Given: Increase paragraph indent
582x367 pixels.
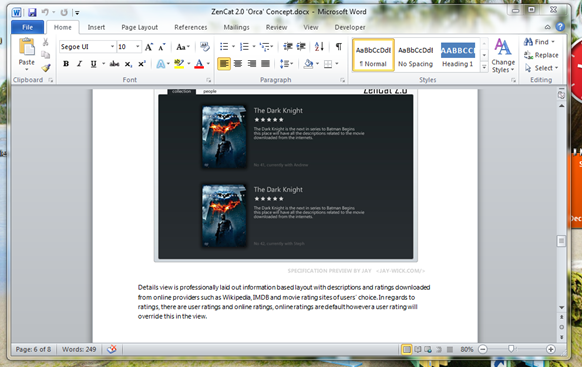Looking at the screenshot, I should [301, 46].
